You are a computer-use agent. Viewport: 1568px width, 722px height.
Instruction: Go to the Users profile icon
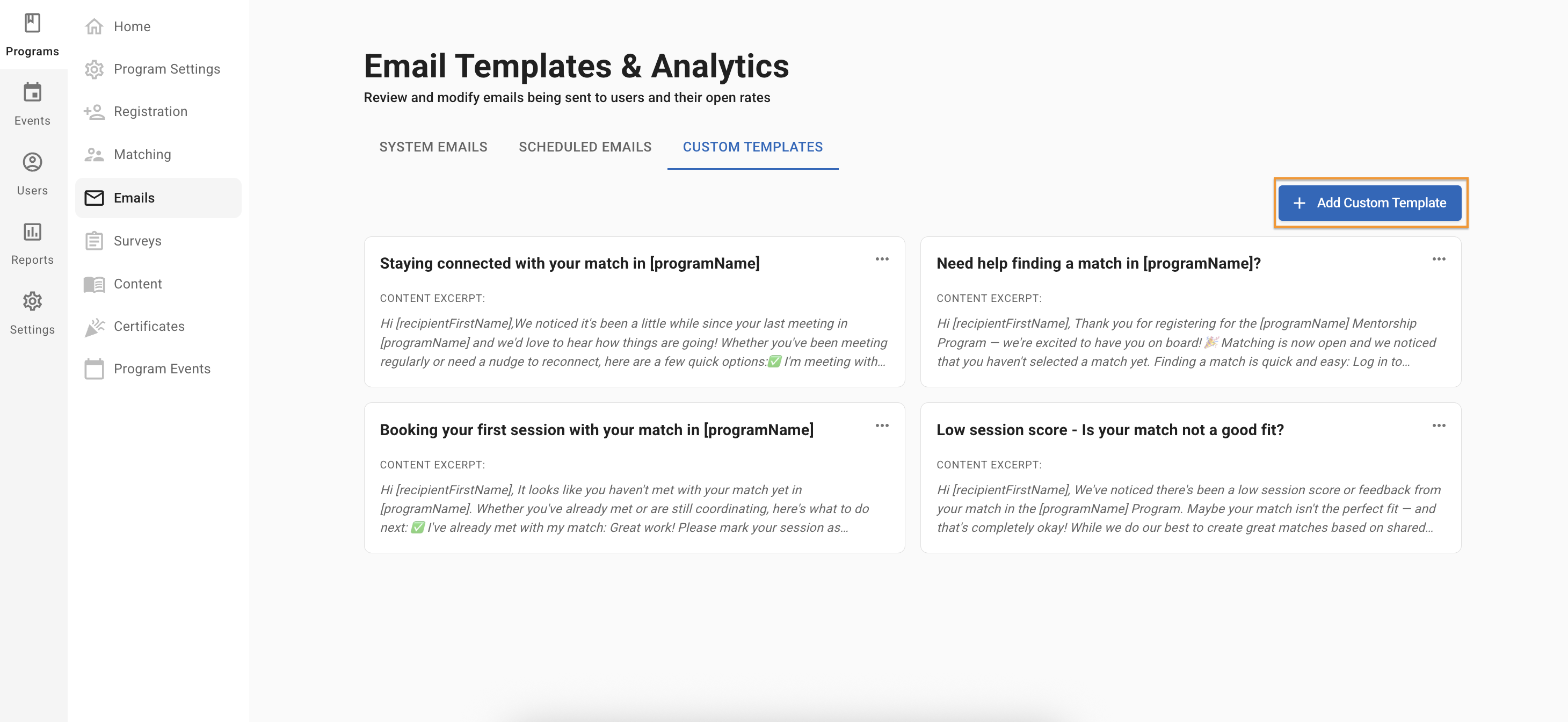click(x=32, y=162)
